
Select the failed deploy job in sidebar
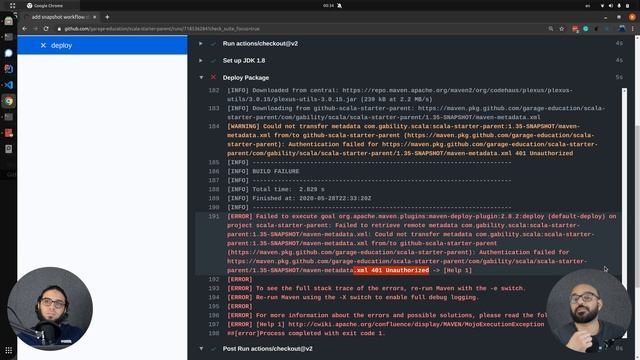click(x=102, y=45)
